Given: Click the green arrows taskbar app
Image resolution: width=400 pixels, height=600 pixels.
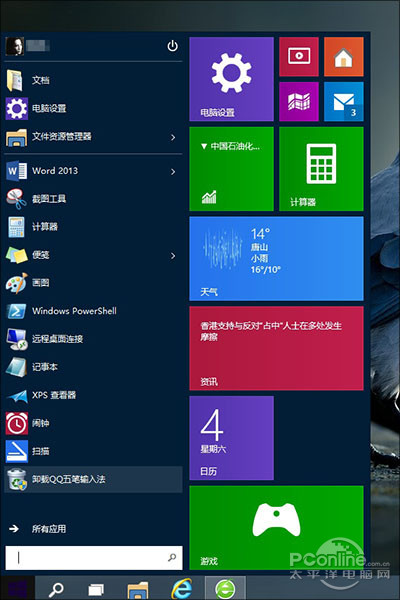Looking at the screenshot, I should [225, 589].
